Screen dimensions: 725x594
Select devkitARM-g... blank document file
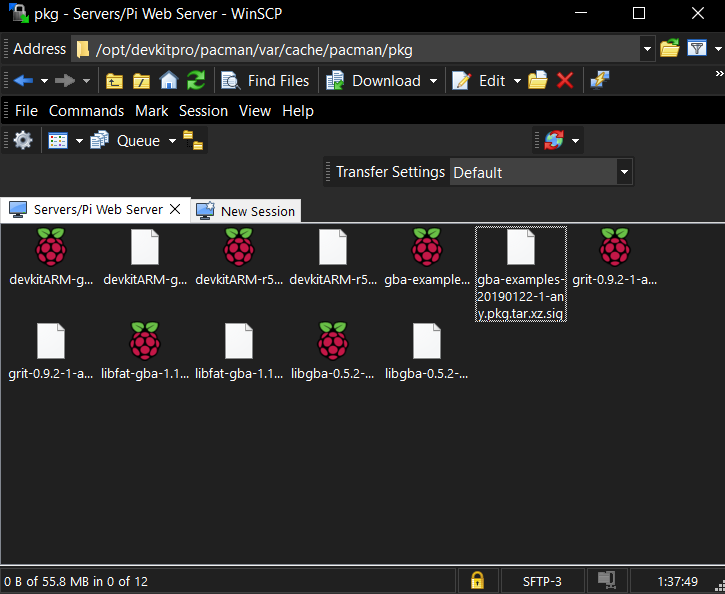[x=145, y=257]
